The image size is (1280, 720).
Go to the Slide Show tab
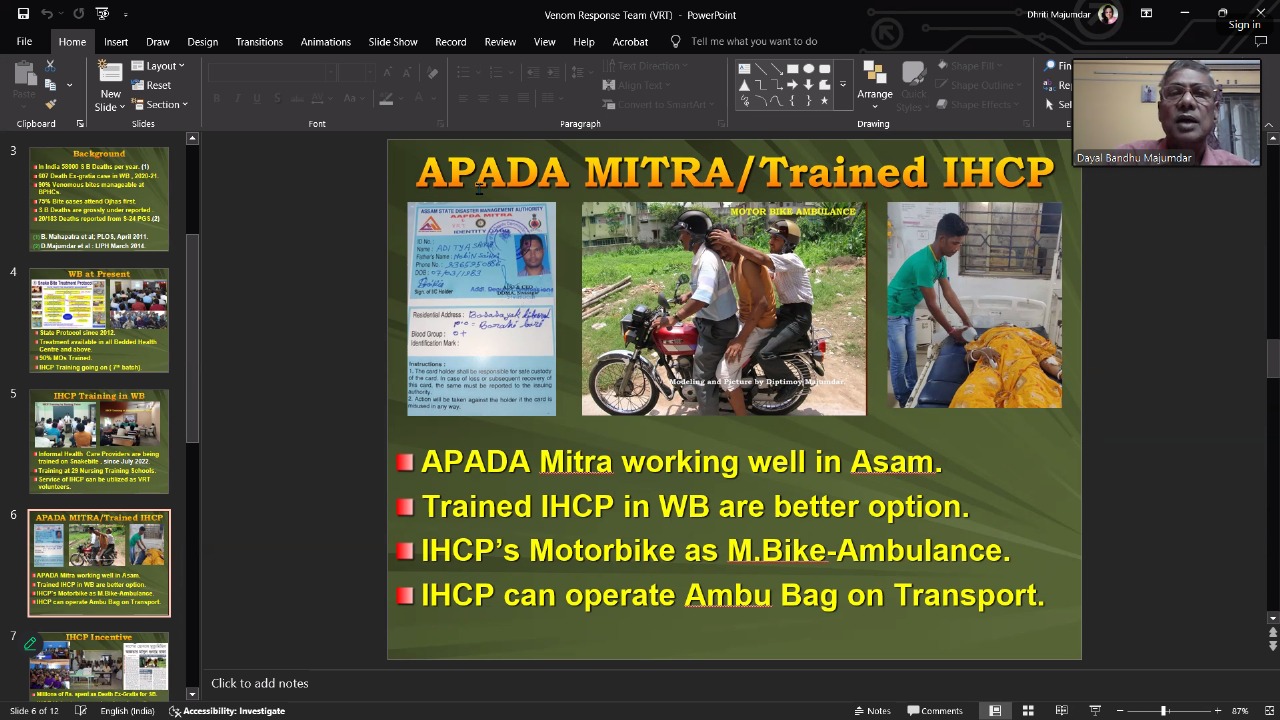393,42
